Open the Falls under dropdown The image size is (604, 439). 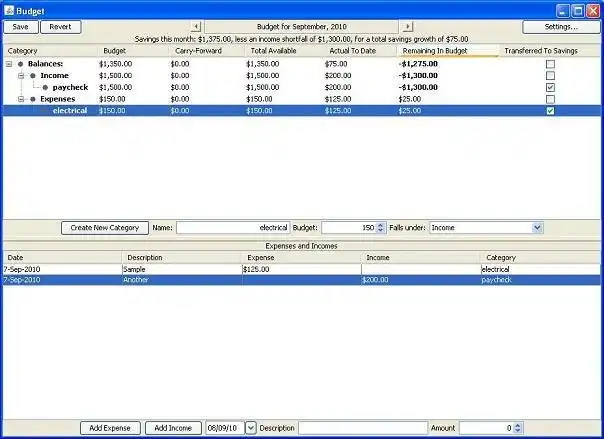pyautogui.click(x=537, y=228)
